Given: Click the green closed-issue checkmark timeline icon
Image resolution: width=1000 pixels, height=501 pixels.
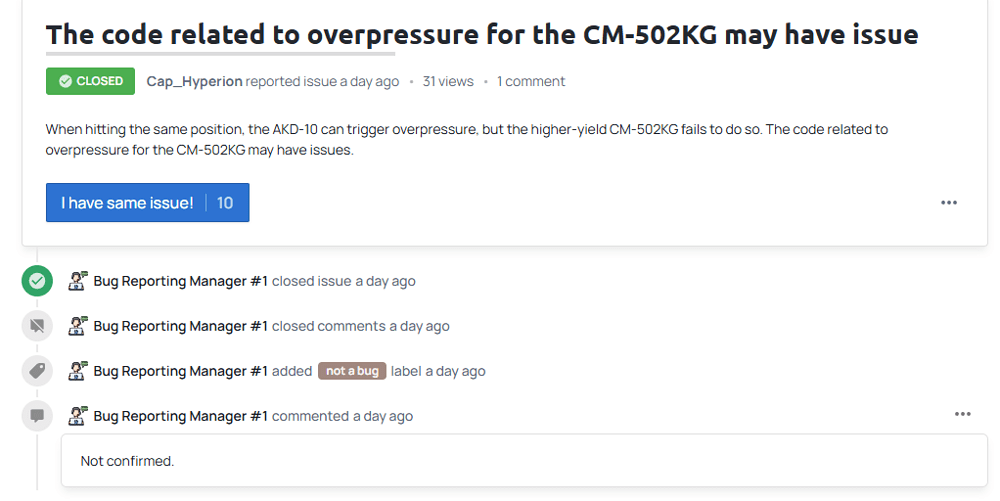Looking at the screenshot, I should 37,281.
